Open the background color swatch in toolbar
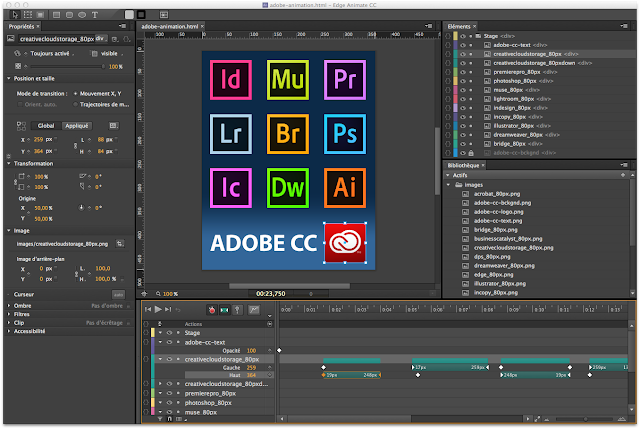This screenshot has width=640, height=429. [x=129, y=15]
